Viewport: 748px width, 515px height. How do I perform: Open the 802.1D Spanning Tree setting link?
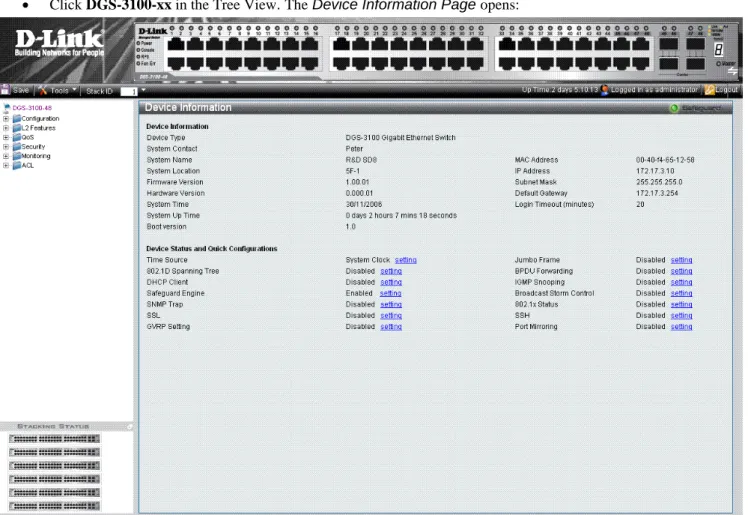click(x=391, y=271)
